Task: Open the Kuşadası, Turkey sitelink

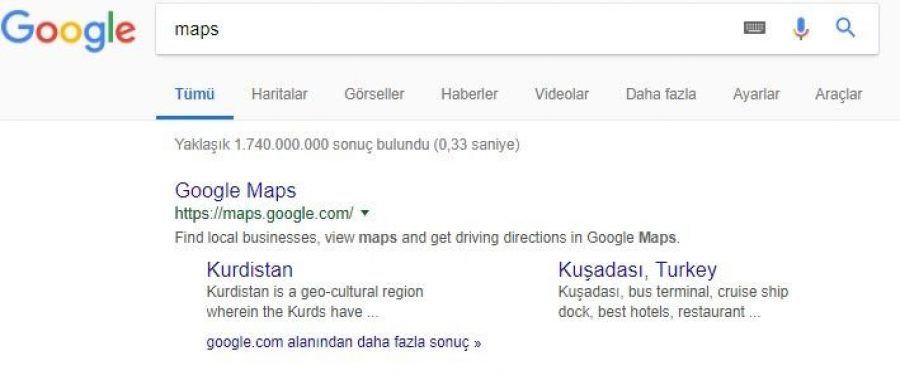Action: 637,269
